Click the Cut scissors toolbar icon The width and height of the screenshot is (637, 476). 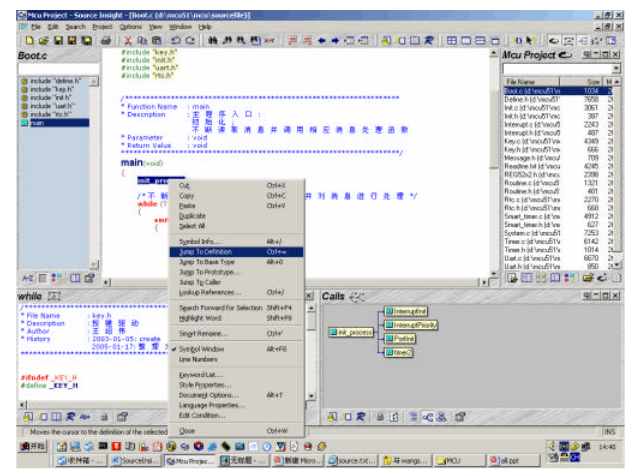(128, 41)
